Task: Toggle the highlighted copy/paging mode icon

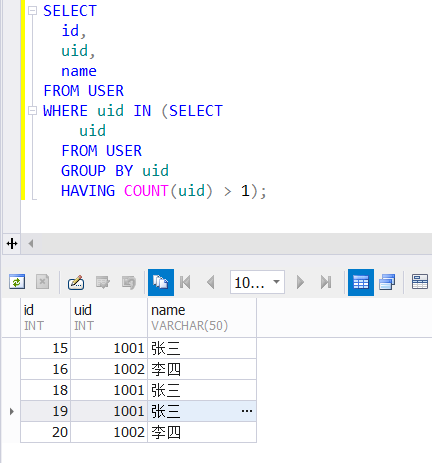Action: point(161,282)
